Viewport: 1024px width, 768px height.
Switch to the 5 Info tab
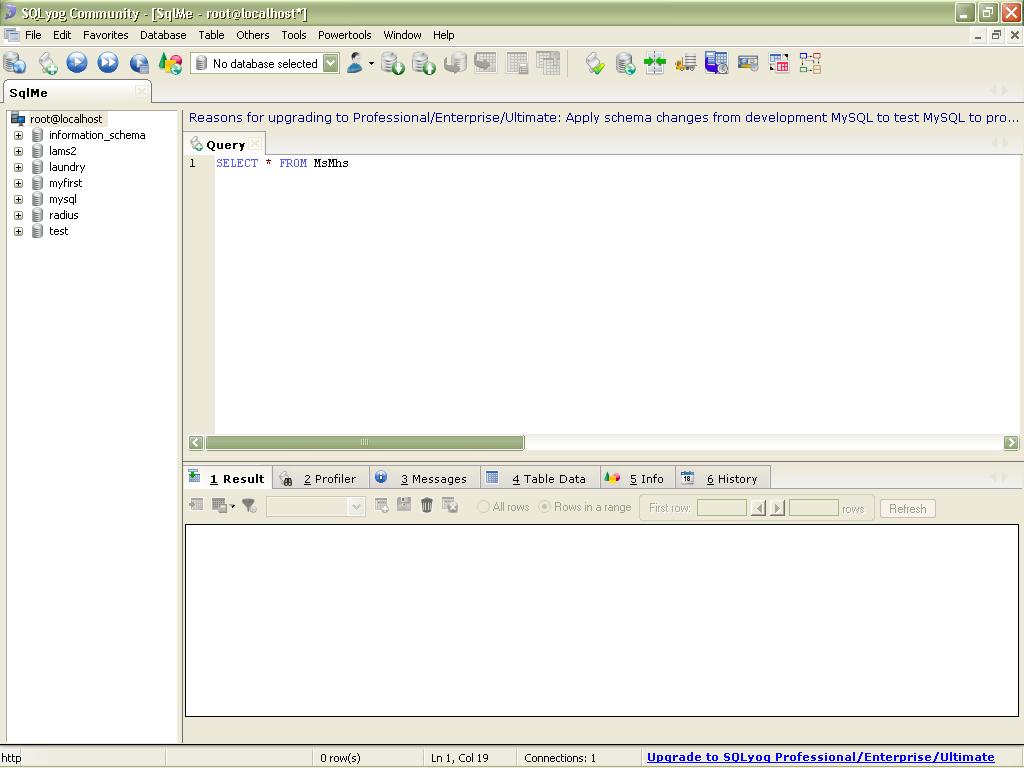pos(637,478)
